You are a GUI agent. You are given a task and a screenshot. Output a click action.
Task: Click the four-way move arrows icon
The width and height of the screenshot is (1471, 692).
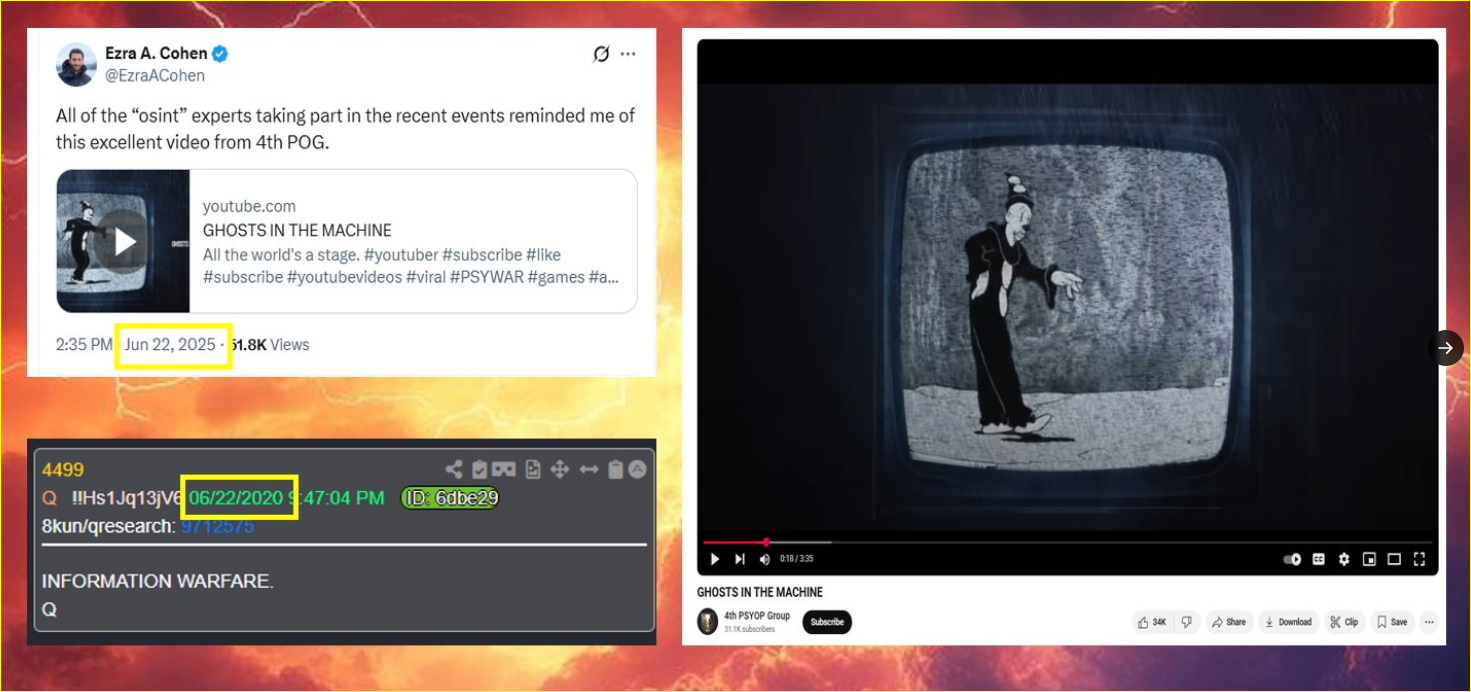pos(560,469)
